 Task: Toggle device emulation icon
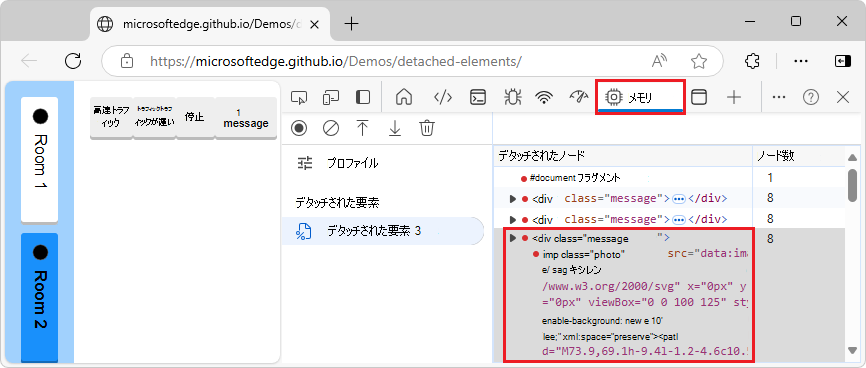click(330, 98)
